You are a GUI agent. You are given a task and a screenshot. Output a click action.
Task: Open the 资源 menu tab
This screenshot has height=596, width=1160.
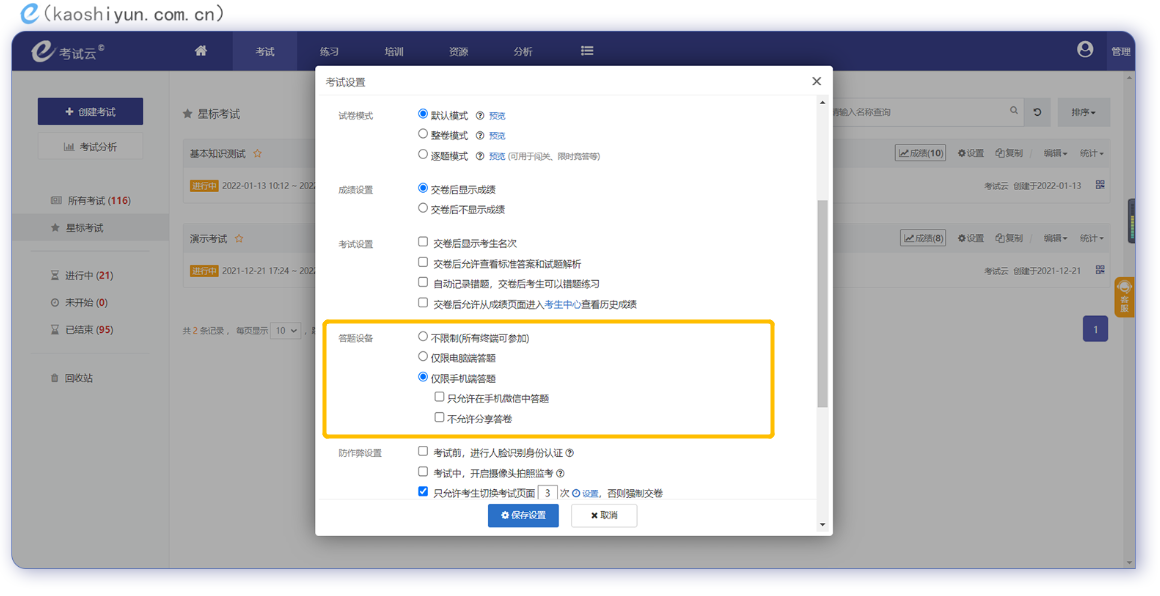click(458, 51)
